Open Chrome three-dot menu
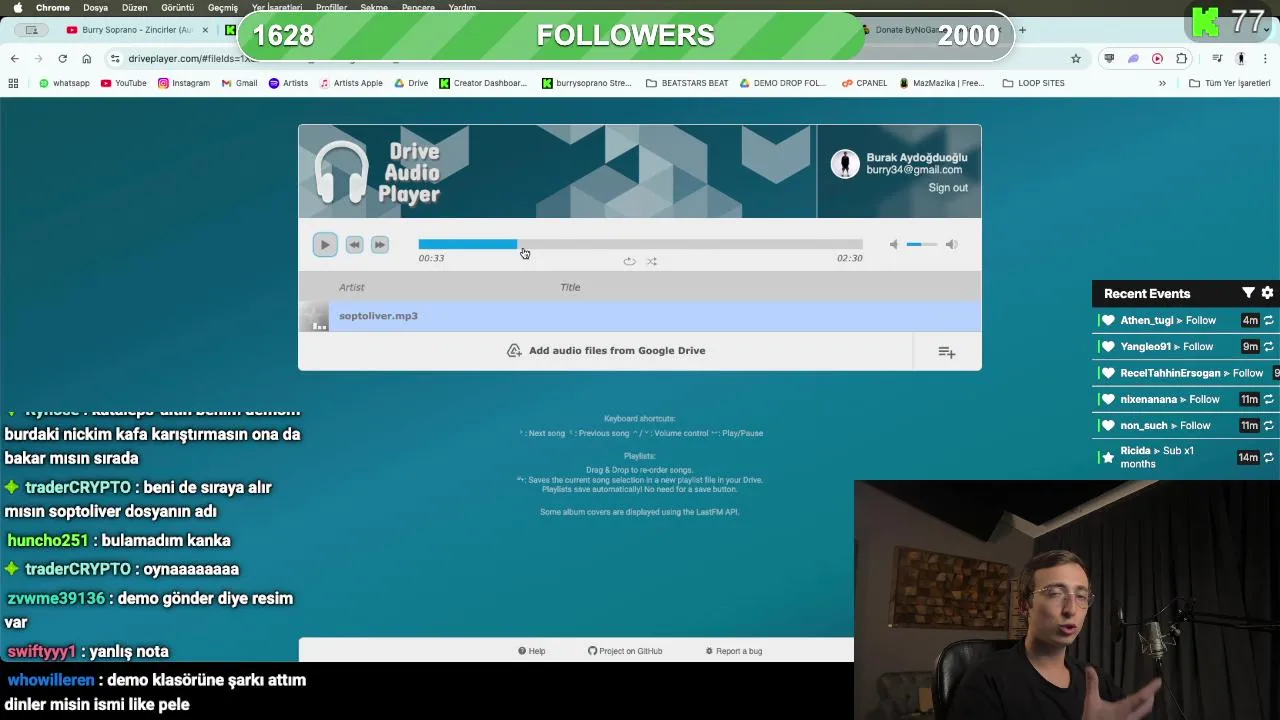Image resolution: width=1280 pixels, height=720 pixels. coord(1265,58)
